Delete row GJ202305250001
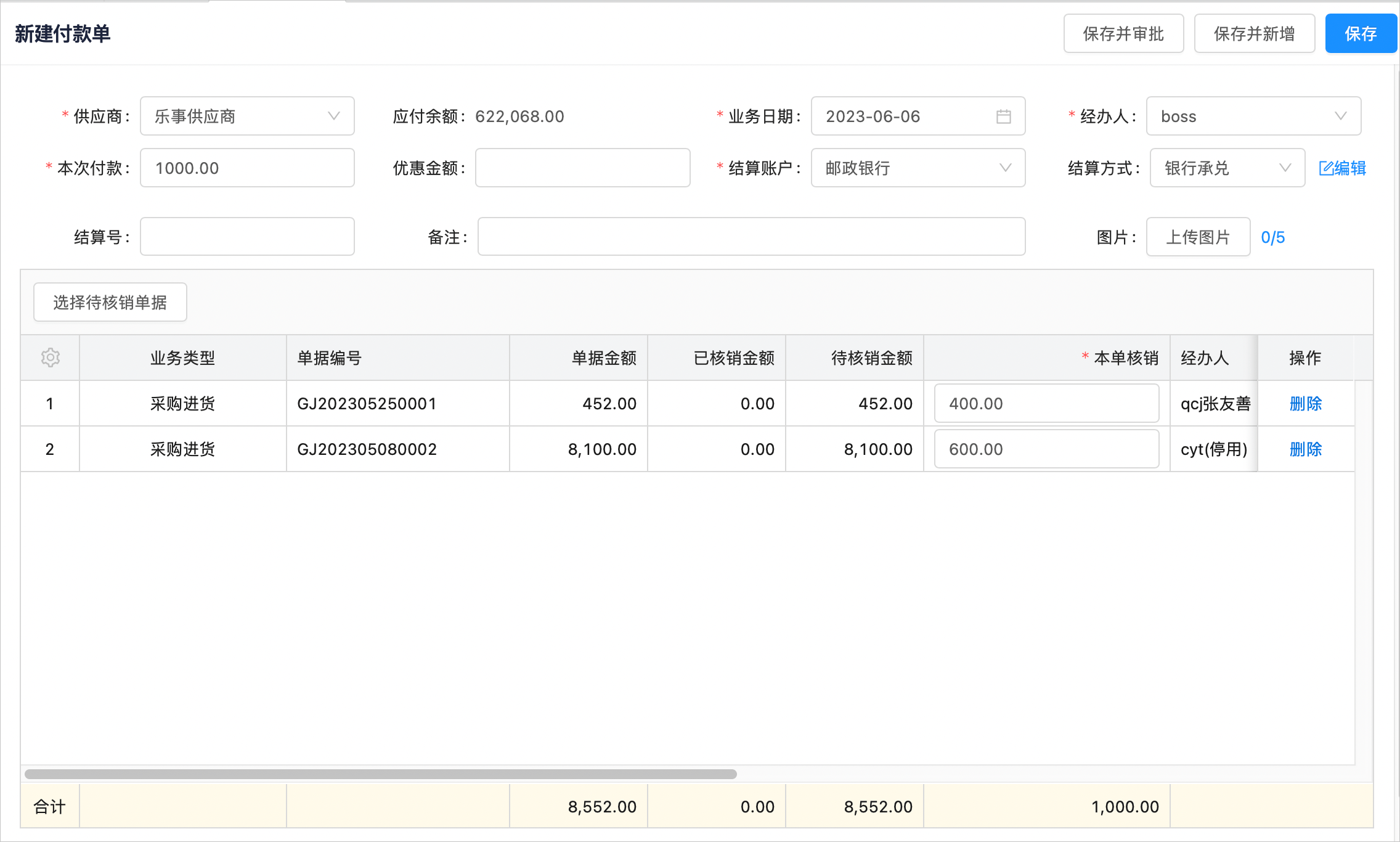 1306,404
